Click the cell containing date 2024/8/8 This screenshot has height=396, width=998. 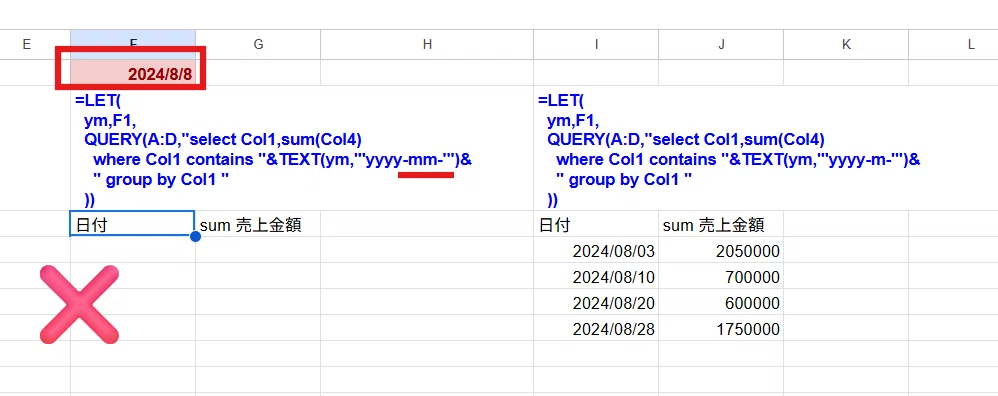(133, 73)
